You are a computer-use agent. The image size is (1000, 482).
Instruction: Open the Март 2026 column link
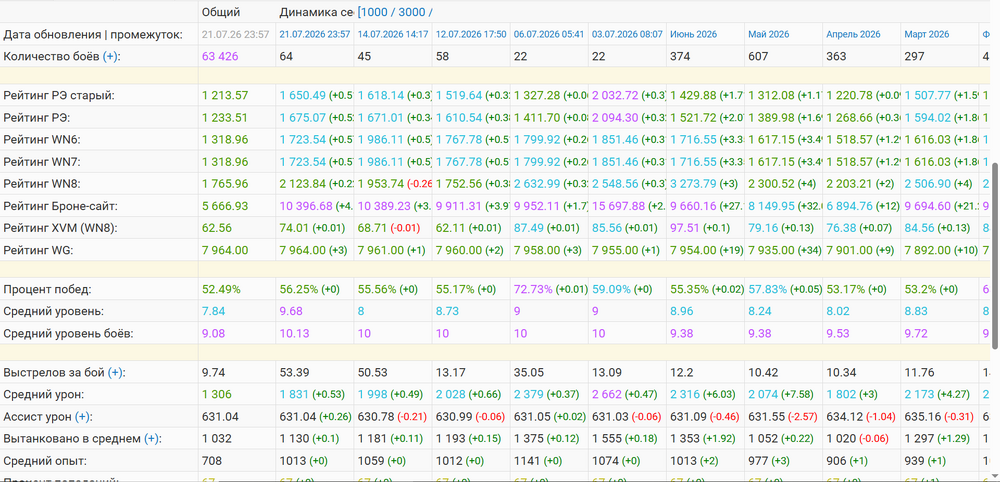927,34
